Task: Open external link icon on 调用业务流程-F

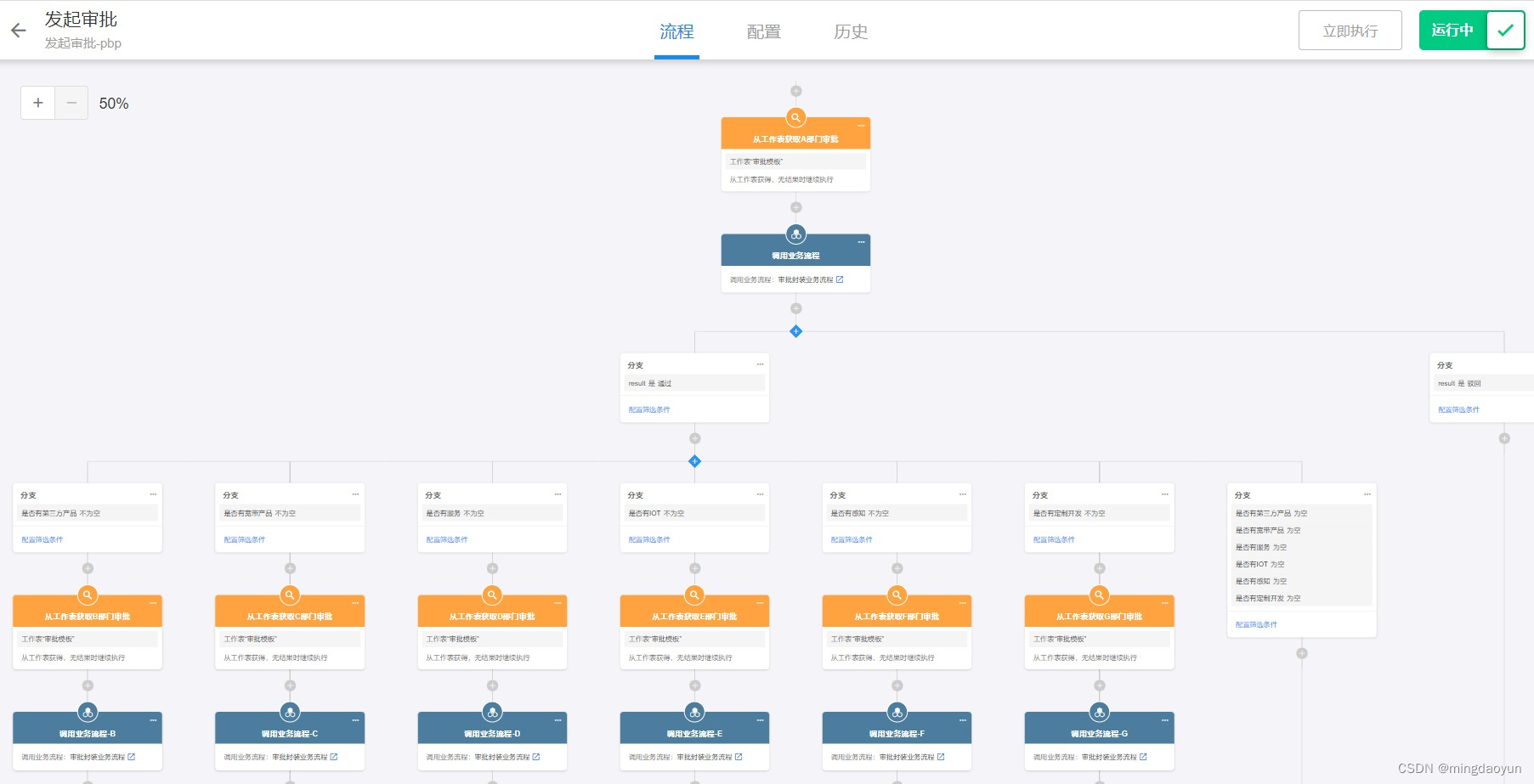Action: tap(940, 757)
